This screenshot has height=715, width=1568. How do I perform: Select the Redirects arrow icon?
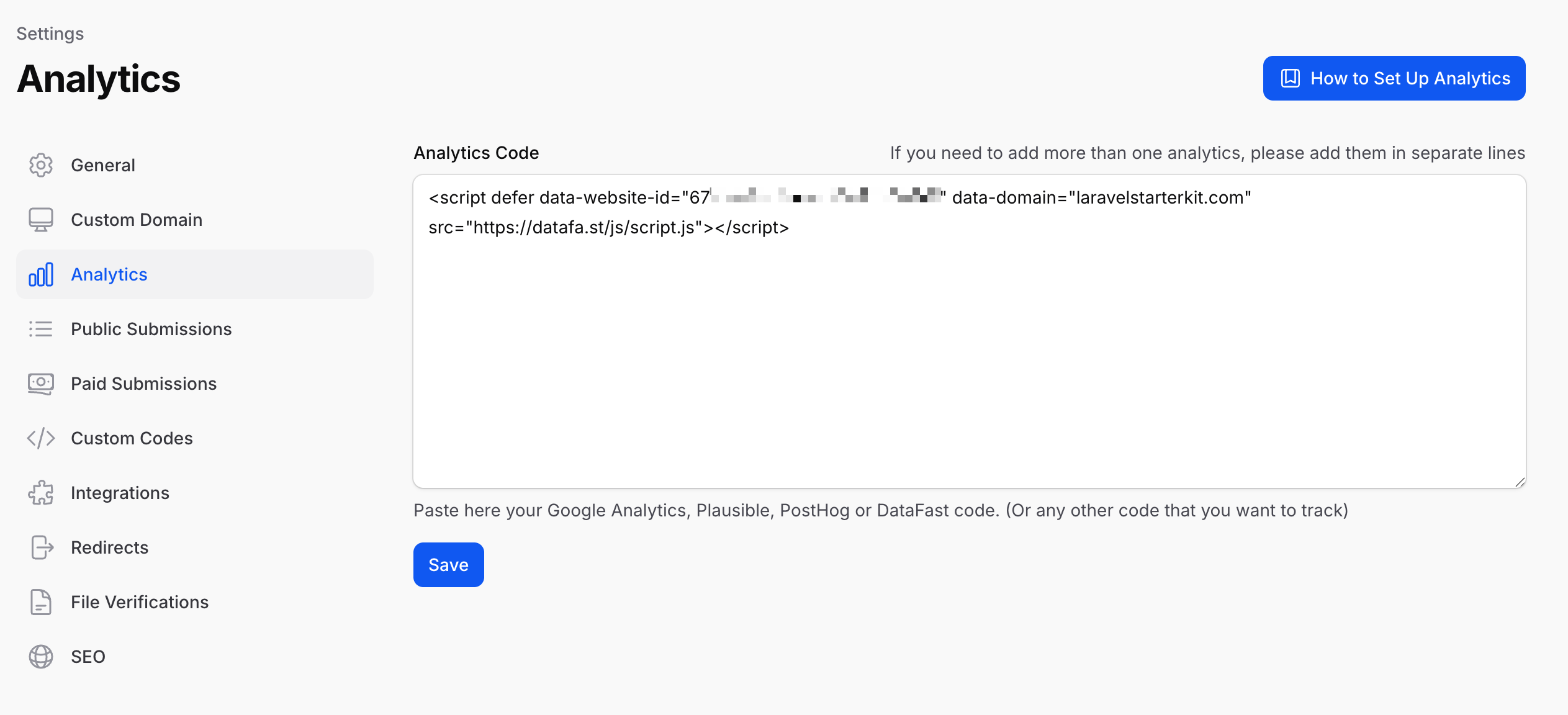click(x=40, y=547)
